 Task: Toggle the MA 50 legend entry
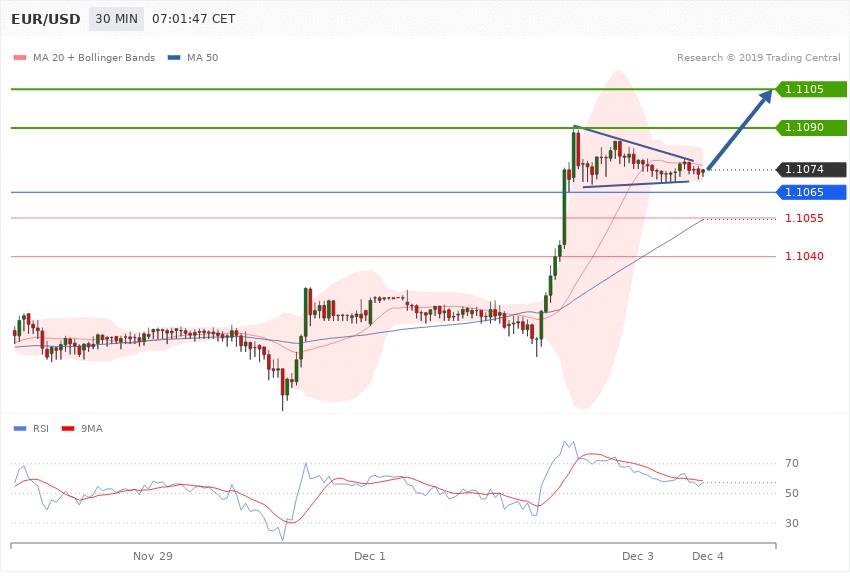click(x=194, y=58)
